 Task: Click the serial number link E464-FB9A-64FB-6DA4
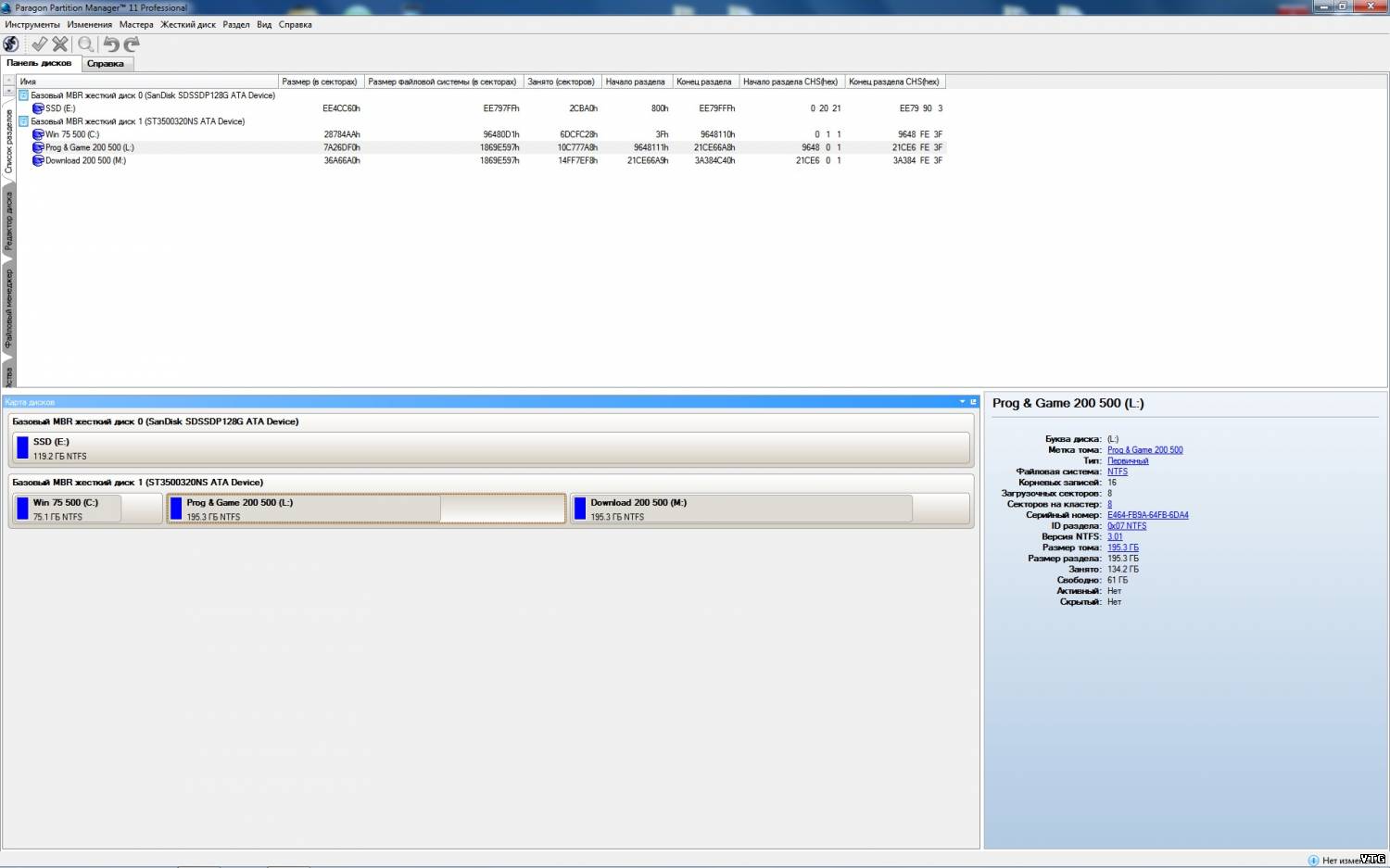coord(1148,515)
